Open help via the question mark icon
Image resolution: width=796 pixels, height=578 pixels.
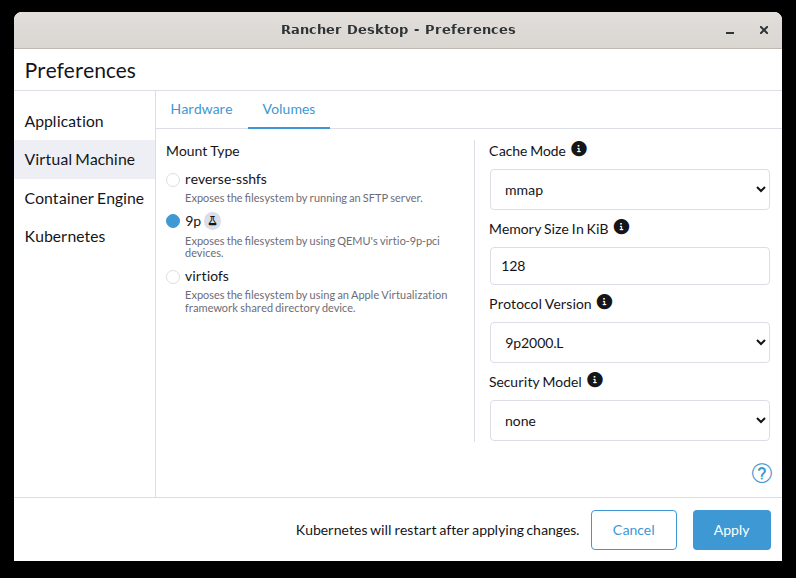pos(761,473)
